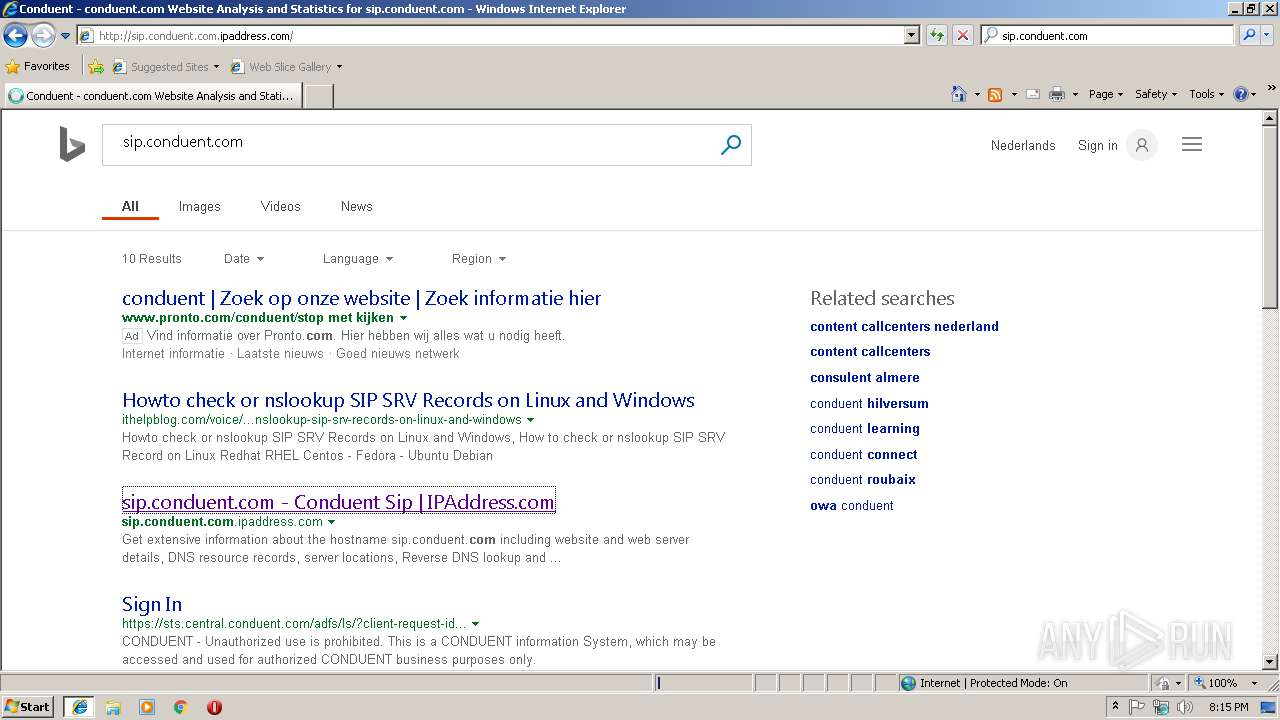Click related search consulent almere

[864, 377]
